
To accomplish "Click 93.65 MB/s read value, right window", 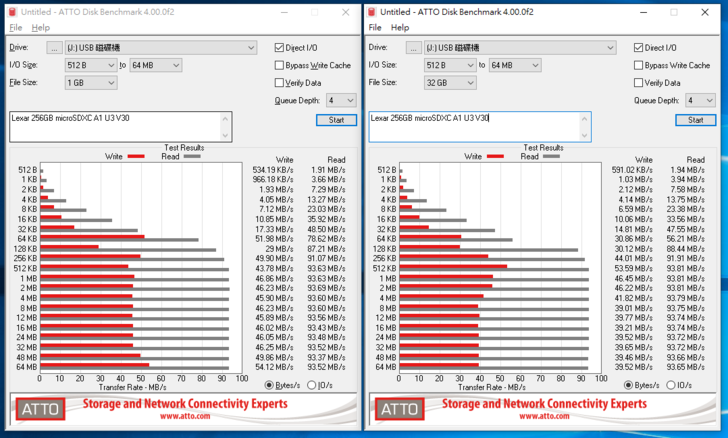I will point(686,367).
